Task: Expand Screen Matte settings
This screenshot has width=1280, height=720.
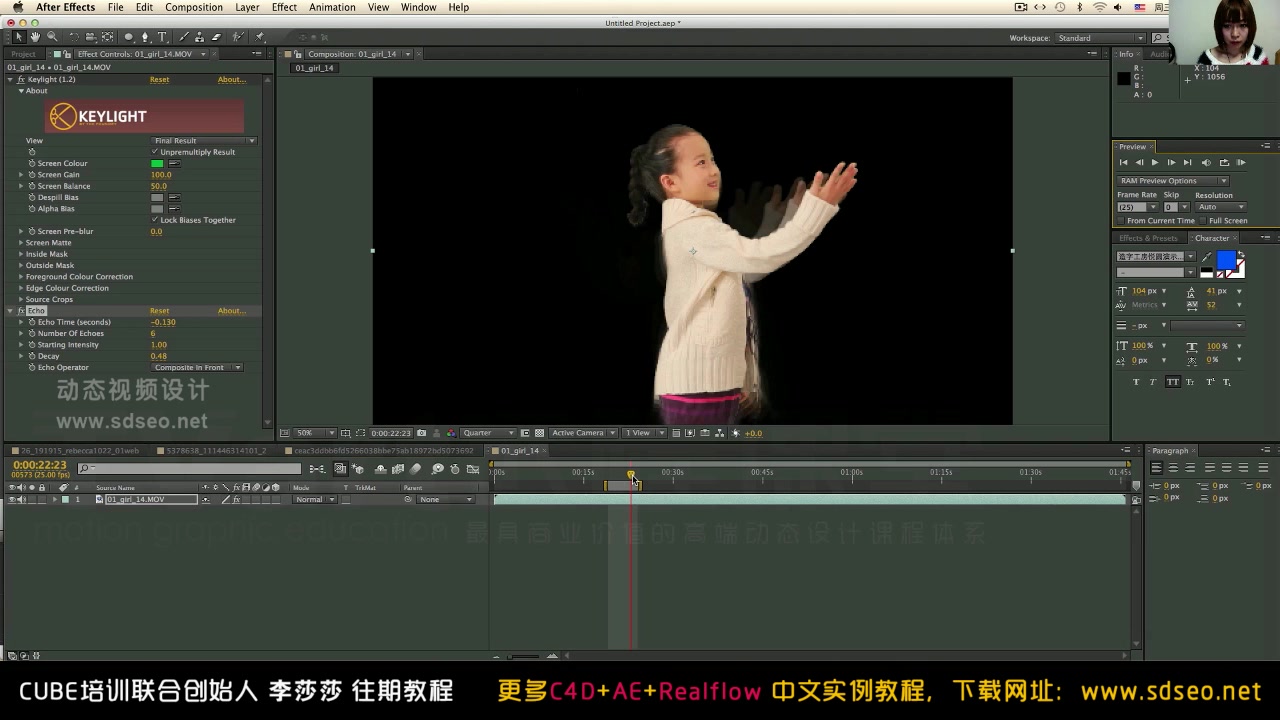Action: [x=20, y=243]
